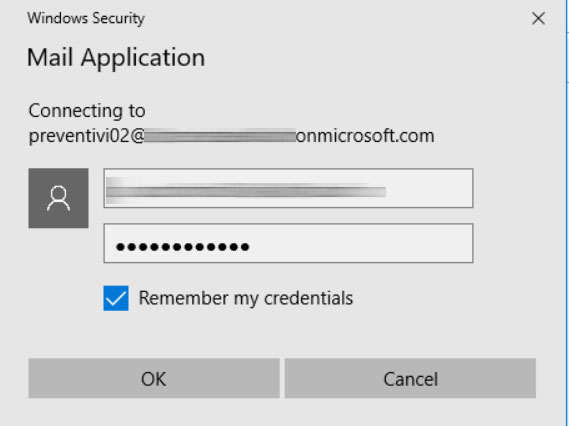Click the white checkmark in the blue box
The height and width of the screenshot is (426, 569).
pyautogui.click(x=116, y=299)
